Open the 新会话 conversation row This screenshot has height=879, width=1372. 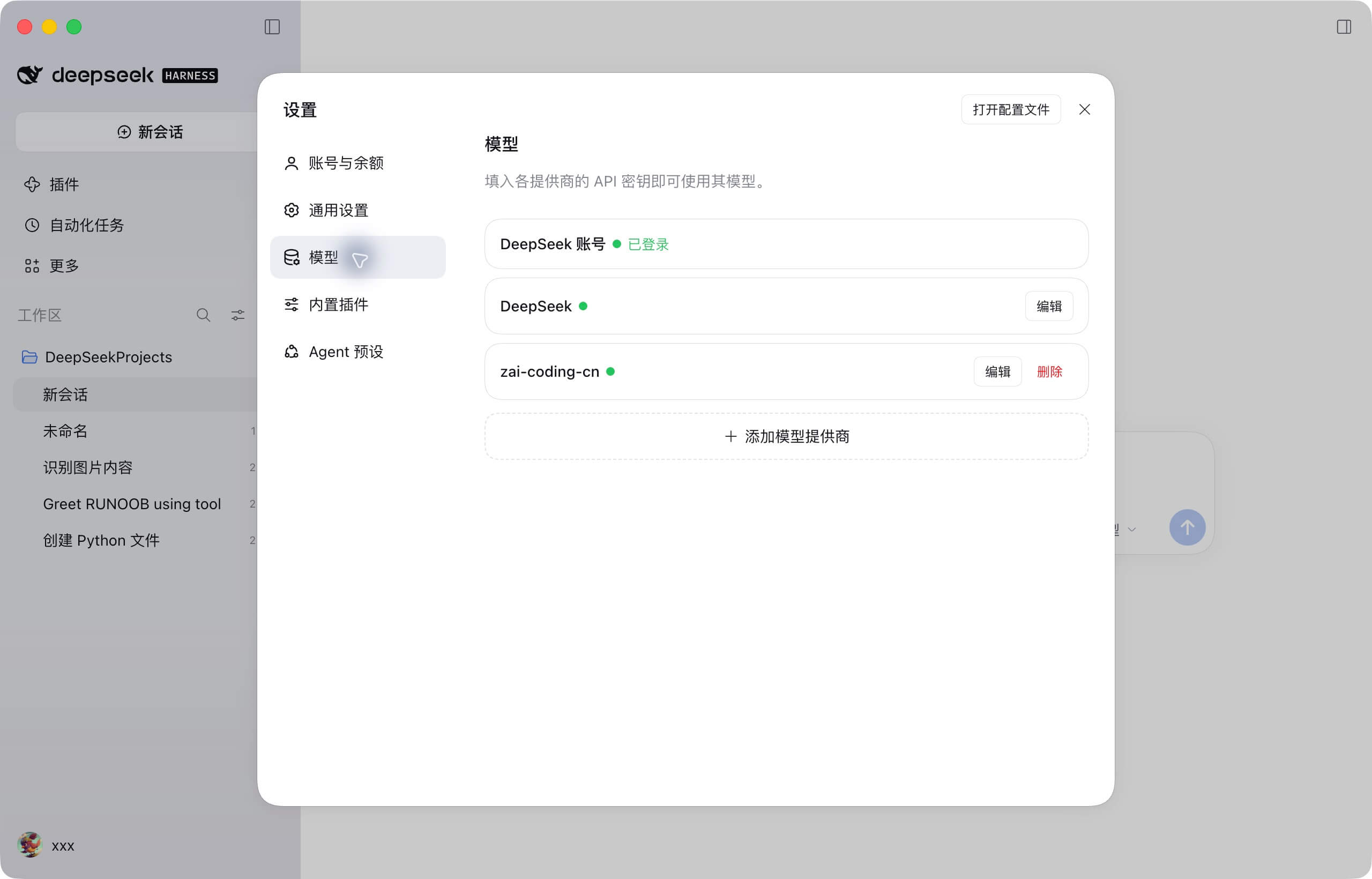pyautogui.click(x=135, y=394)
